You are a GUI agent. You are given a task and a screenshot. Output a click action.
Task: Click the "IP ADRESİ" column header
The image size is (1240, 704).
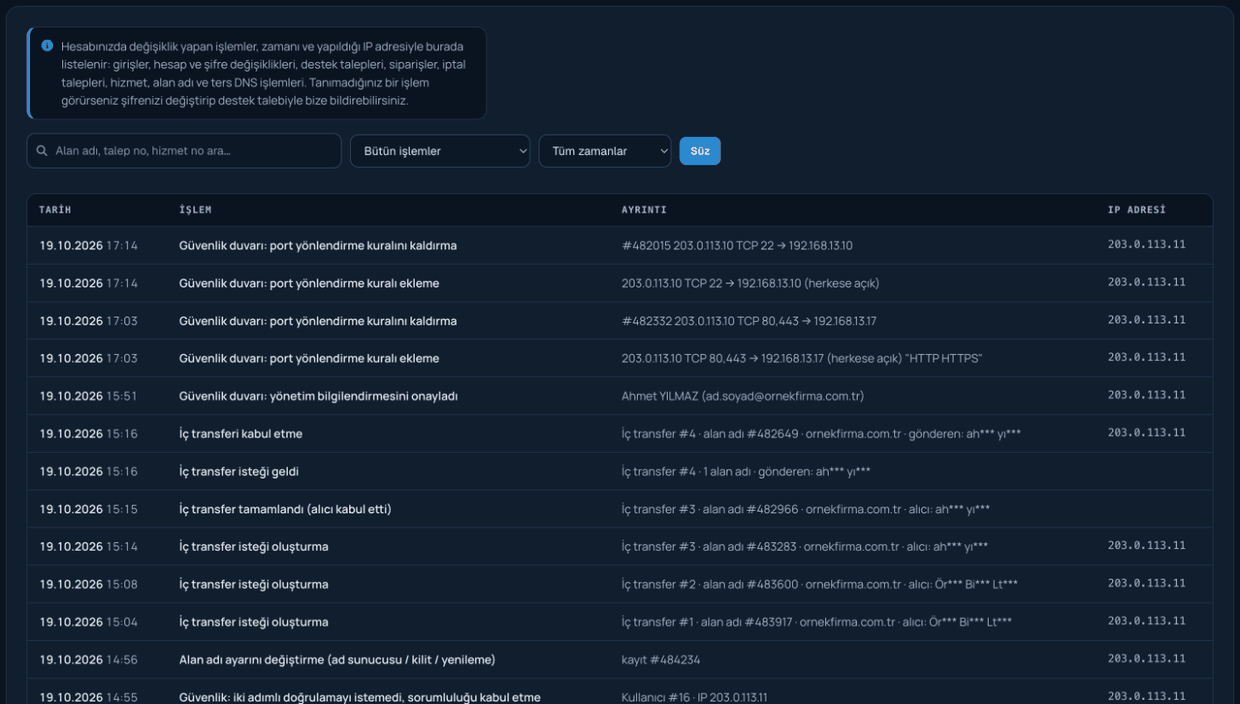pyautogui.click(x=1137, y=210)
